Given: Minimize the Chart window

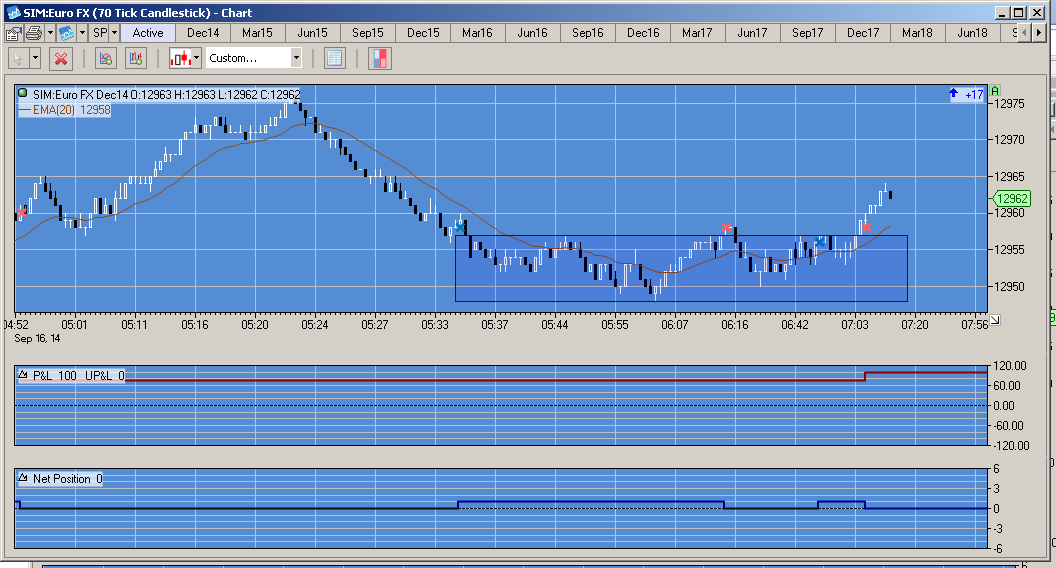Looking at the screenshot, I should (x=1002, y=13).
